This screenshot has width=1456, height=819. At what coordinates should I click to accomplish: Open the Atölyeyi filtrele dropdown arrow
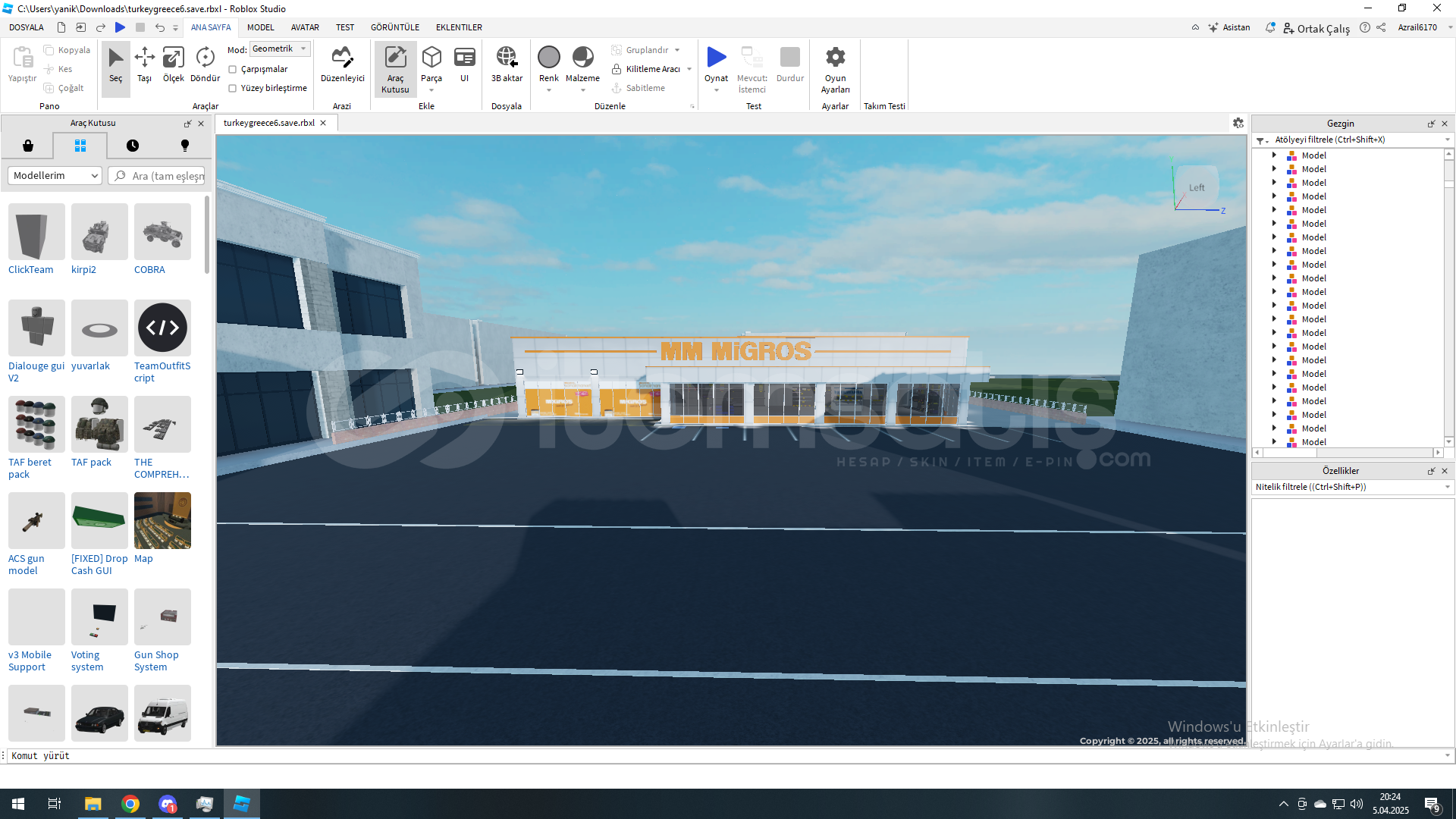click(1447, 140)
